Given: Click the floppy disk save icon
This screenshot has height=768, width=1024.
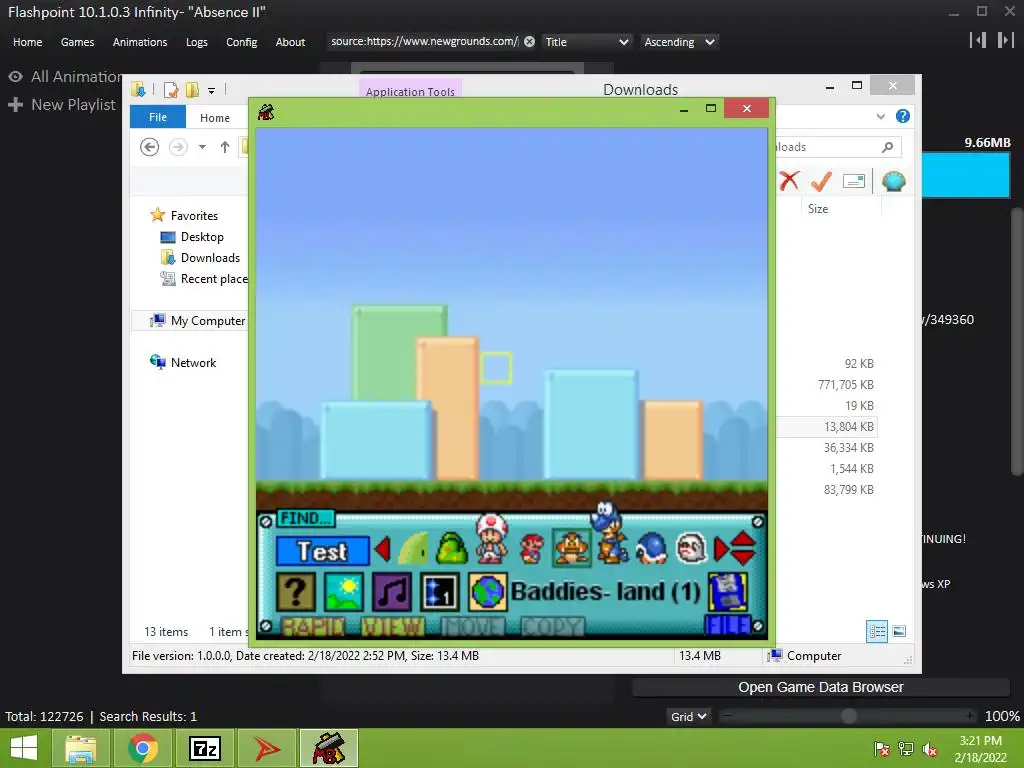Looking at the screenshot, I should pyautogui.click(x=728, y=592).
